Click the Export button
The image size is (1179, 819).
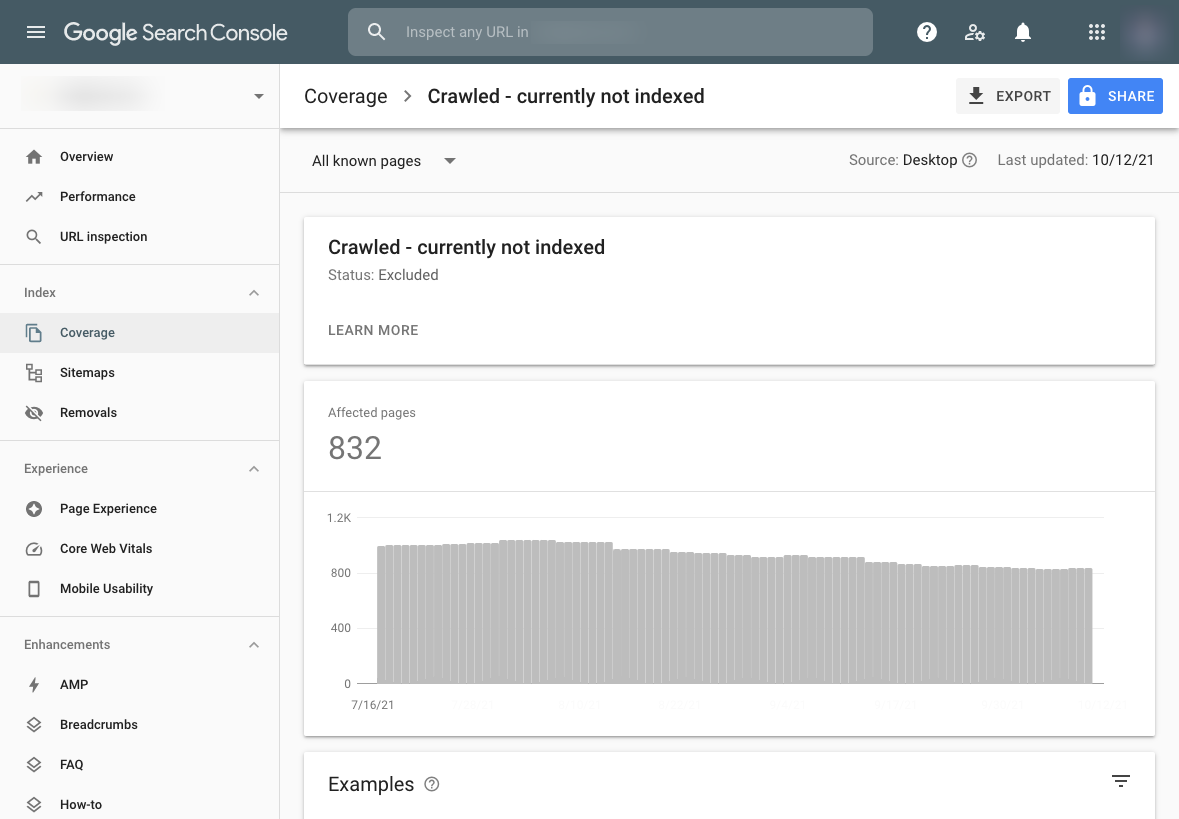click(1008, 96)
